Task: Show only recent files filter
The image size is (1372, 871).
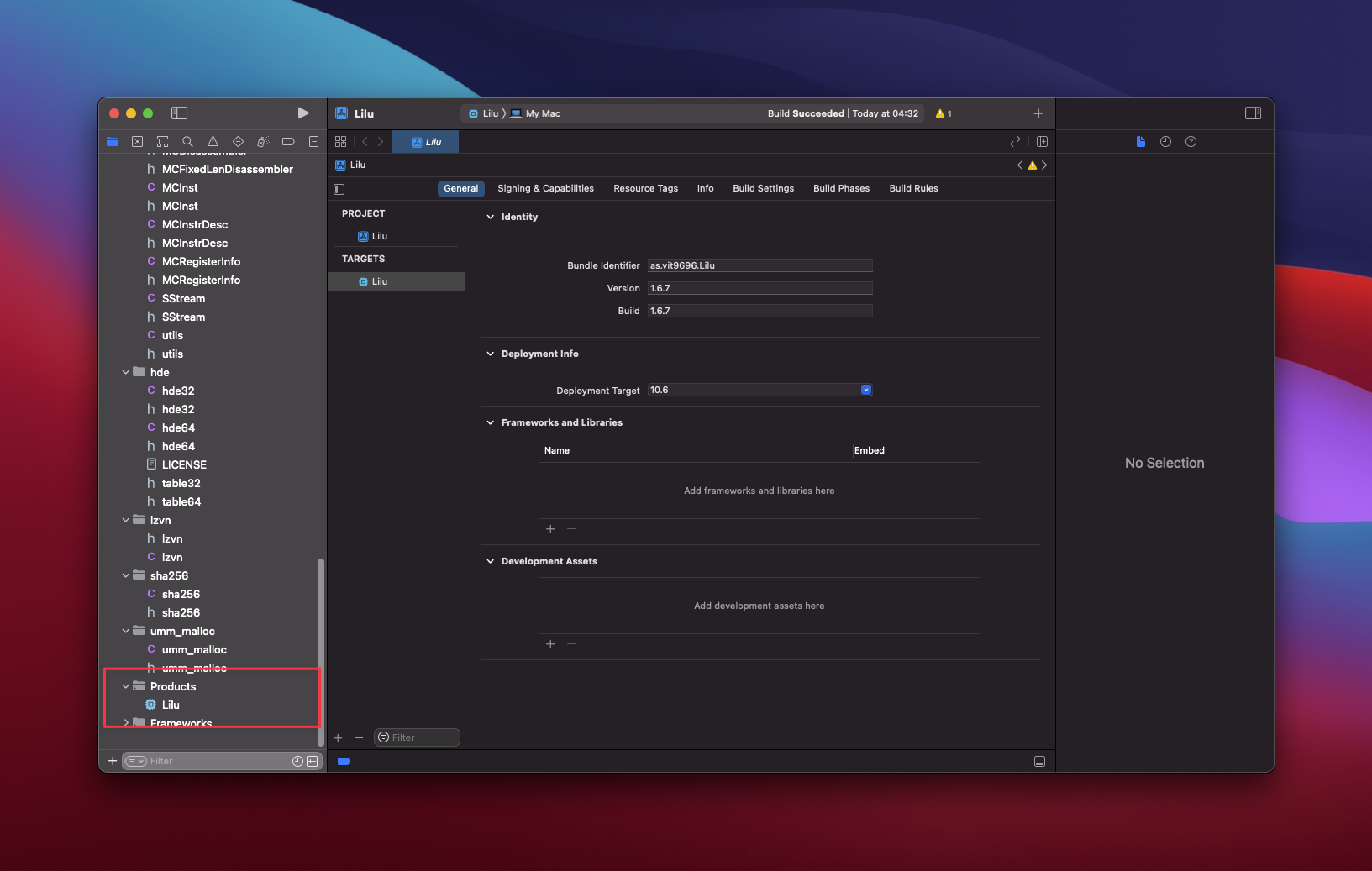Action: [297, 761]
